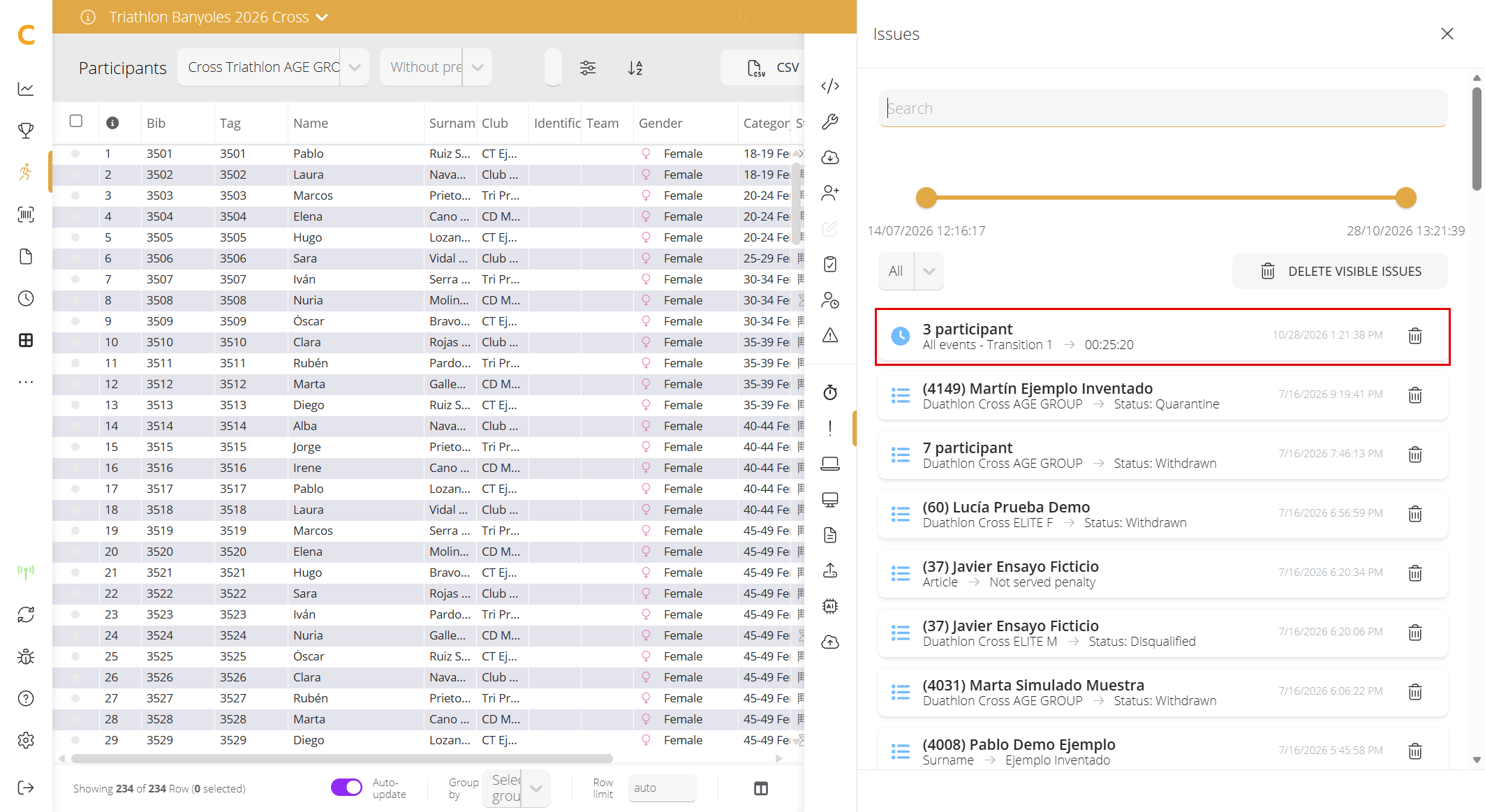The width and height of the screenshot is (1485, 812).
Task: Select the row indicator for bib 3520
Action: 75,552
